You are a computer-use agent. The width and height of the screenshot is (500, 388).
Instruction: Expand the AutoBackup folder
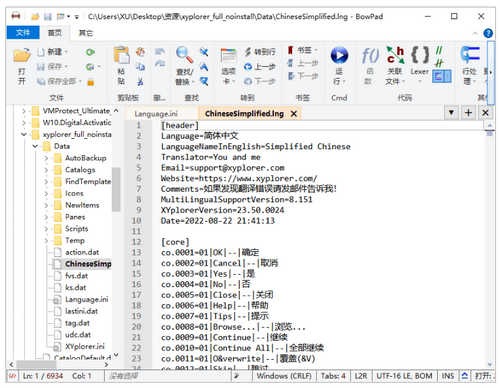[46, 158]
